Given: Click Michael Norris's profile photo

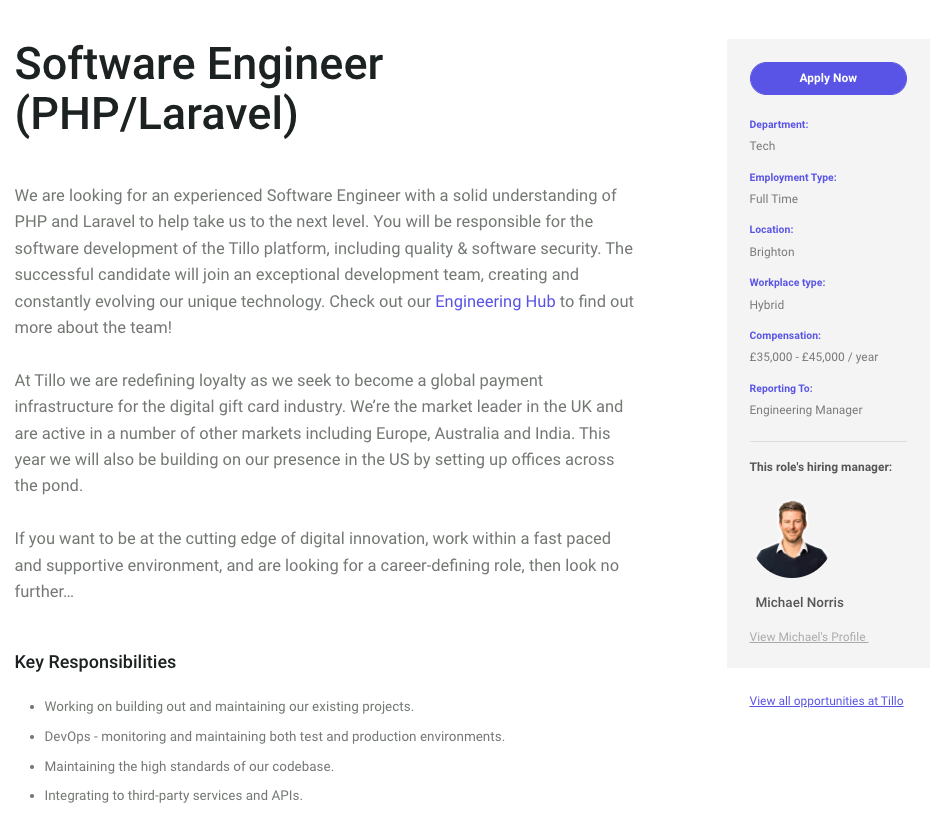Looking at the screenshot, I should coord(792,540).
